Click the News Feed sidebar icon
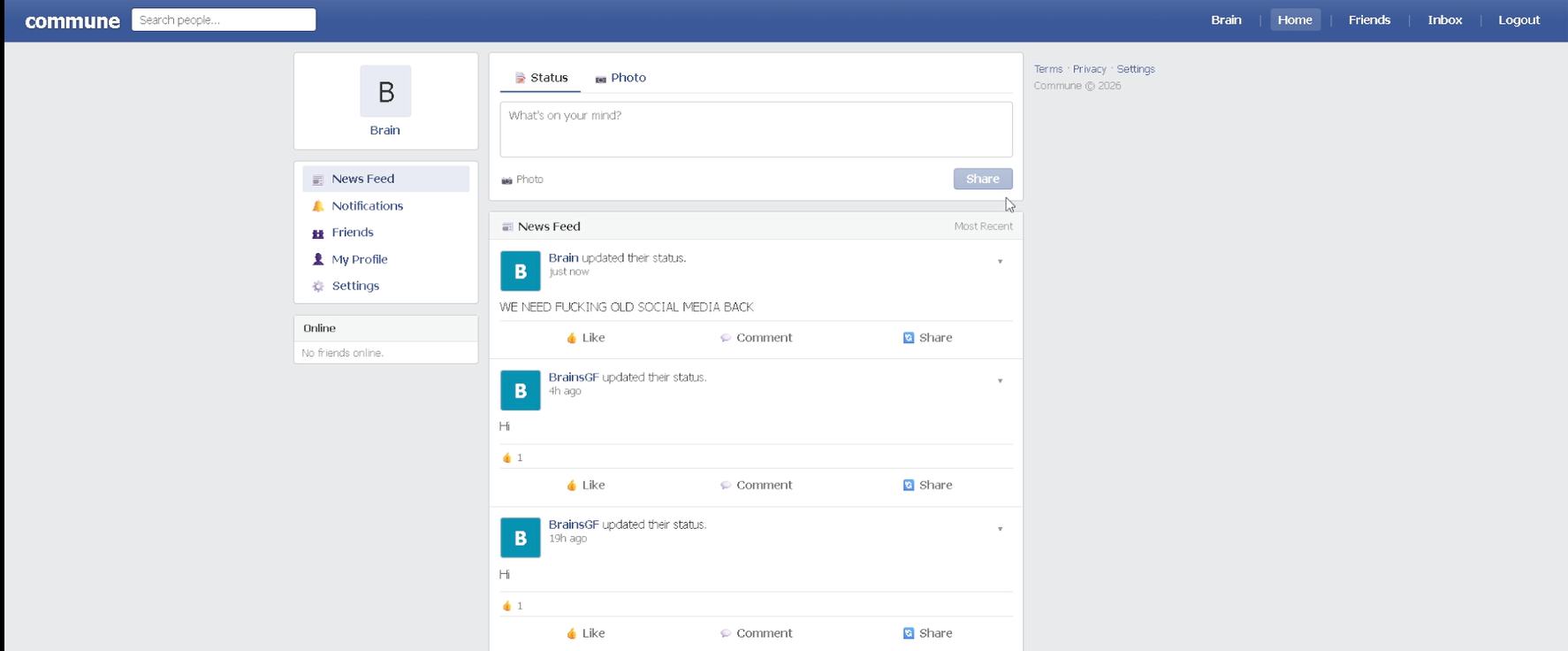 click(318, 180)
